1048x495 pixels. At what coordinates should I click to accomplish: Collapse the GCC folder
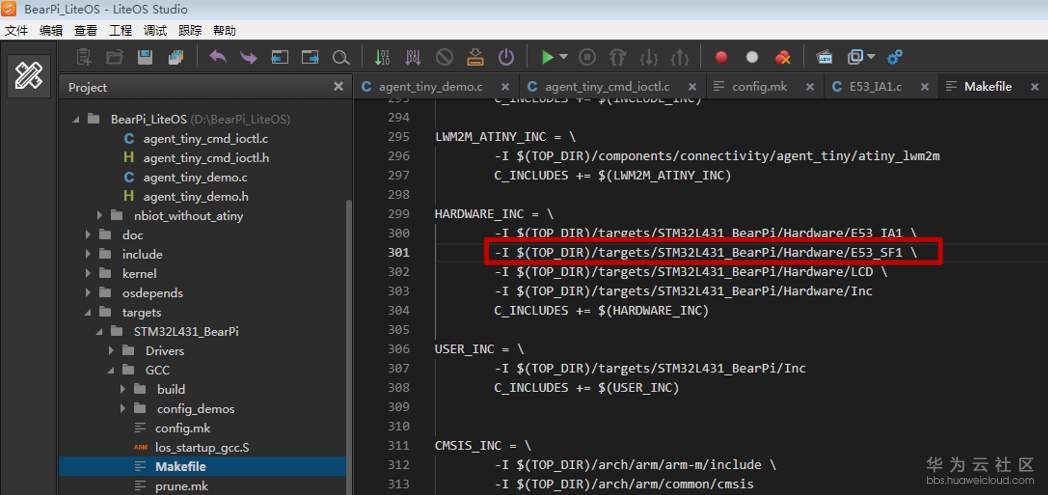[111, 370]
